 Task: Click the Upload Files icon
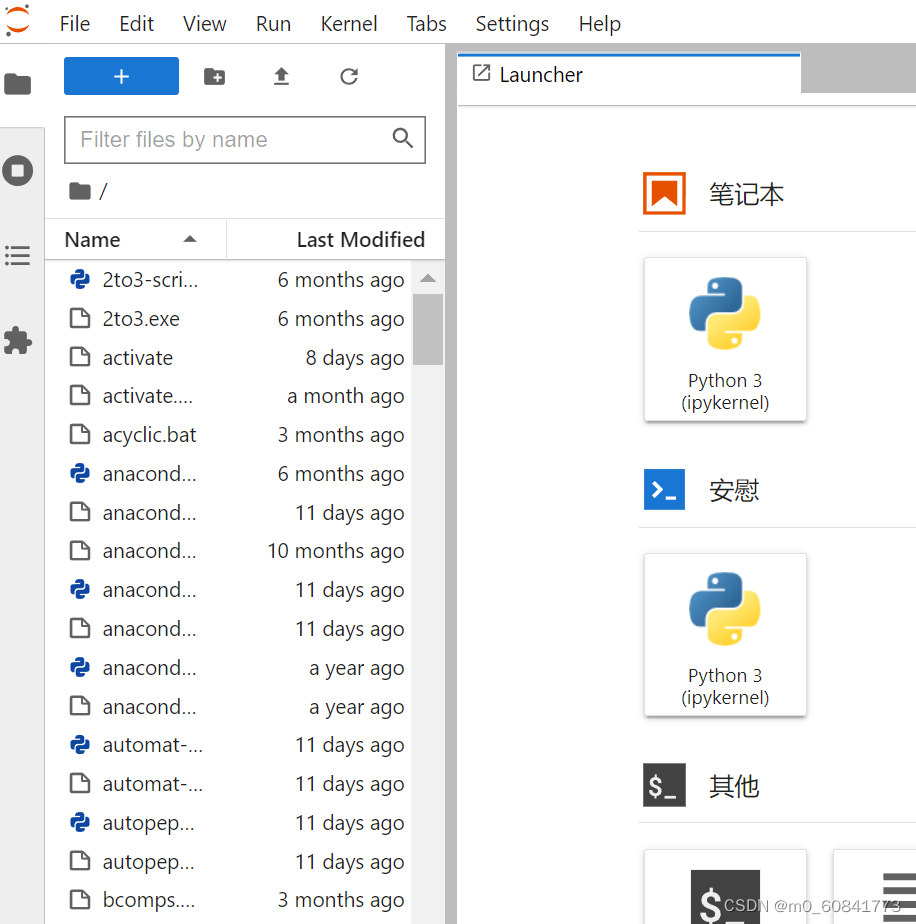point(282,77)
